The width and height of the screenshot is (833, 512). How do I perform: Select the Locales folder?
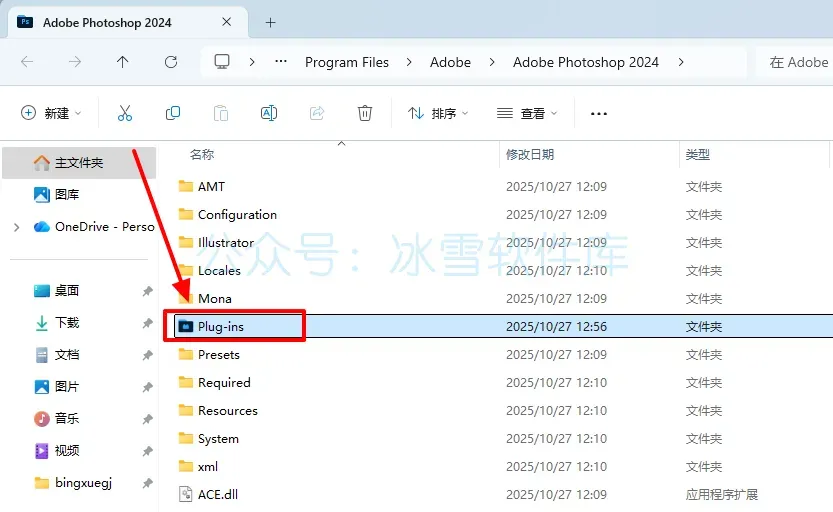coord(219,271)
